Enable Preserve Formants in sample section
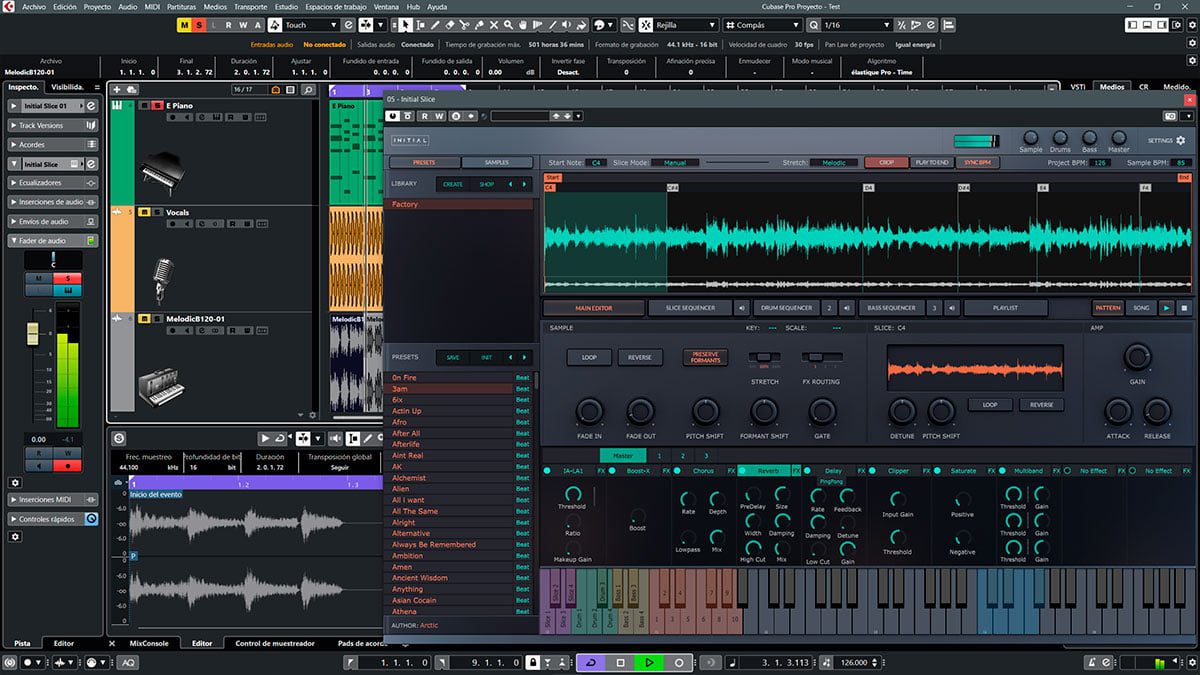1200x675 pixels. point(705,357)
